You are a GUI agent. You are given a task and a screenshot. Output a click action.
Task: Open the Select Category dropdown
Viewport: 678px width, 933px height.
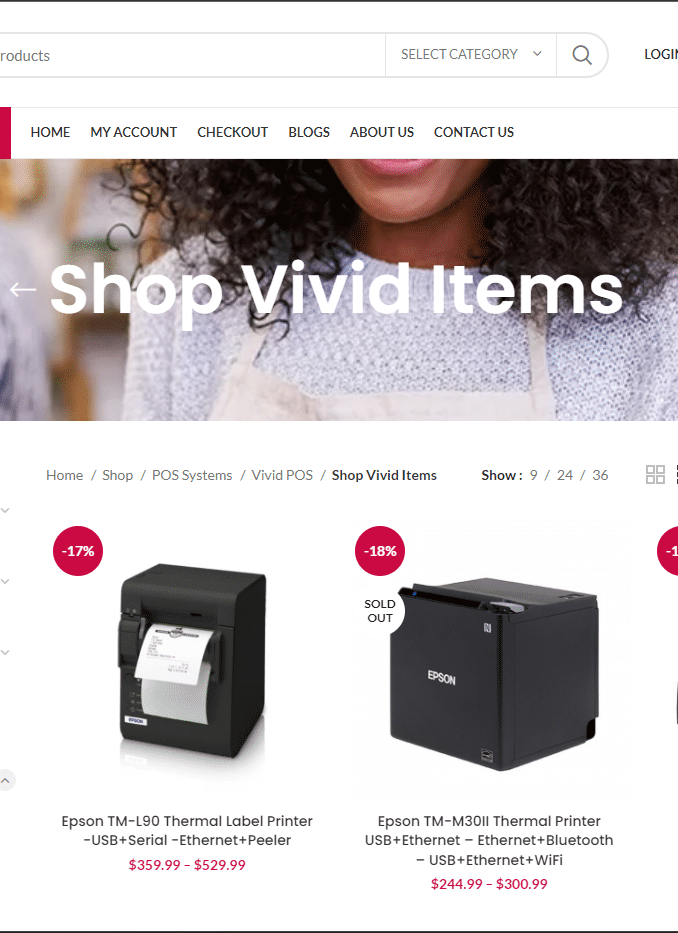(471, 54)
